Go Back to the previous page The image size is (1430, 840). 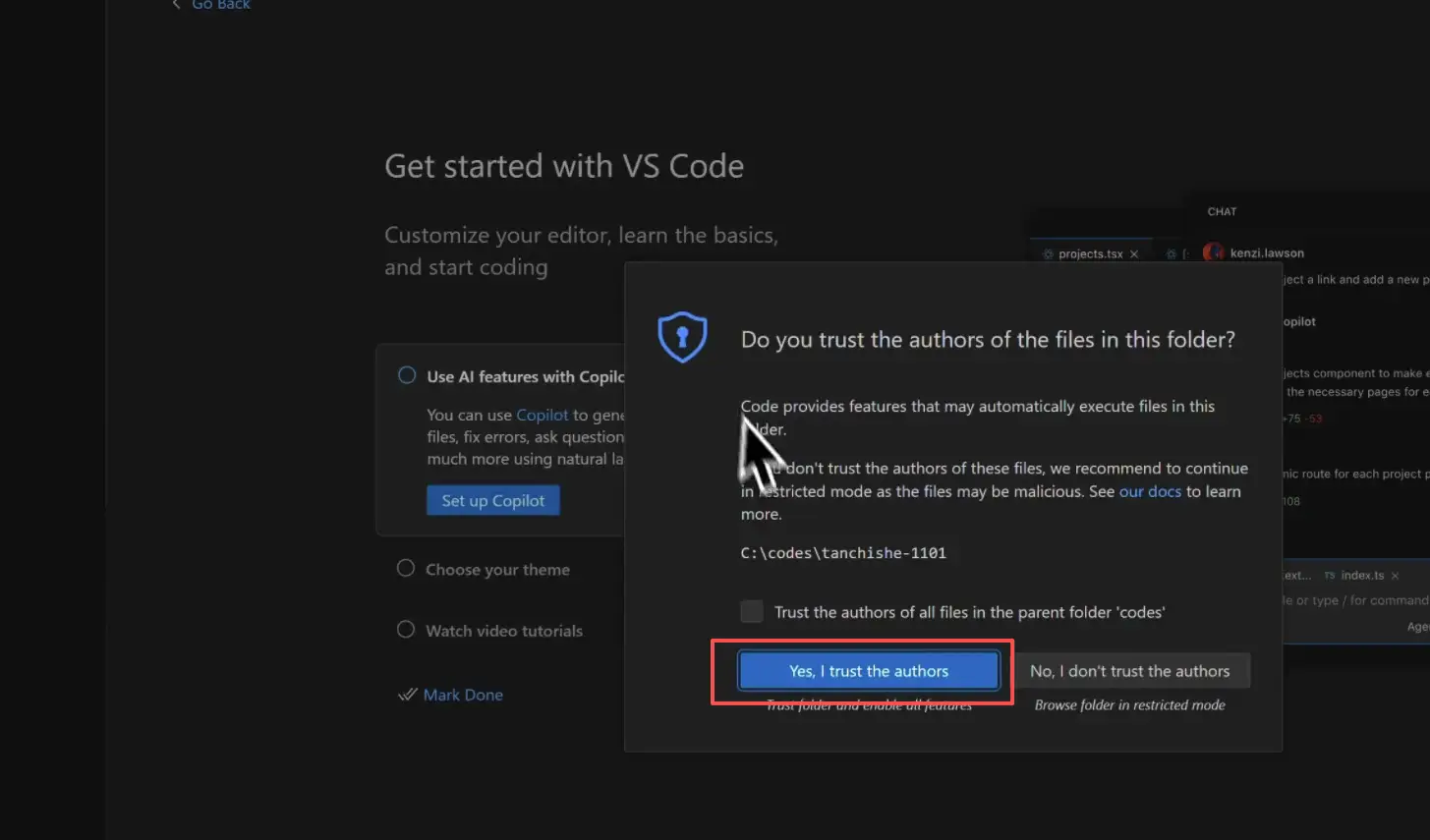[x=211, y=5]
